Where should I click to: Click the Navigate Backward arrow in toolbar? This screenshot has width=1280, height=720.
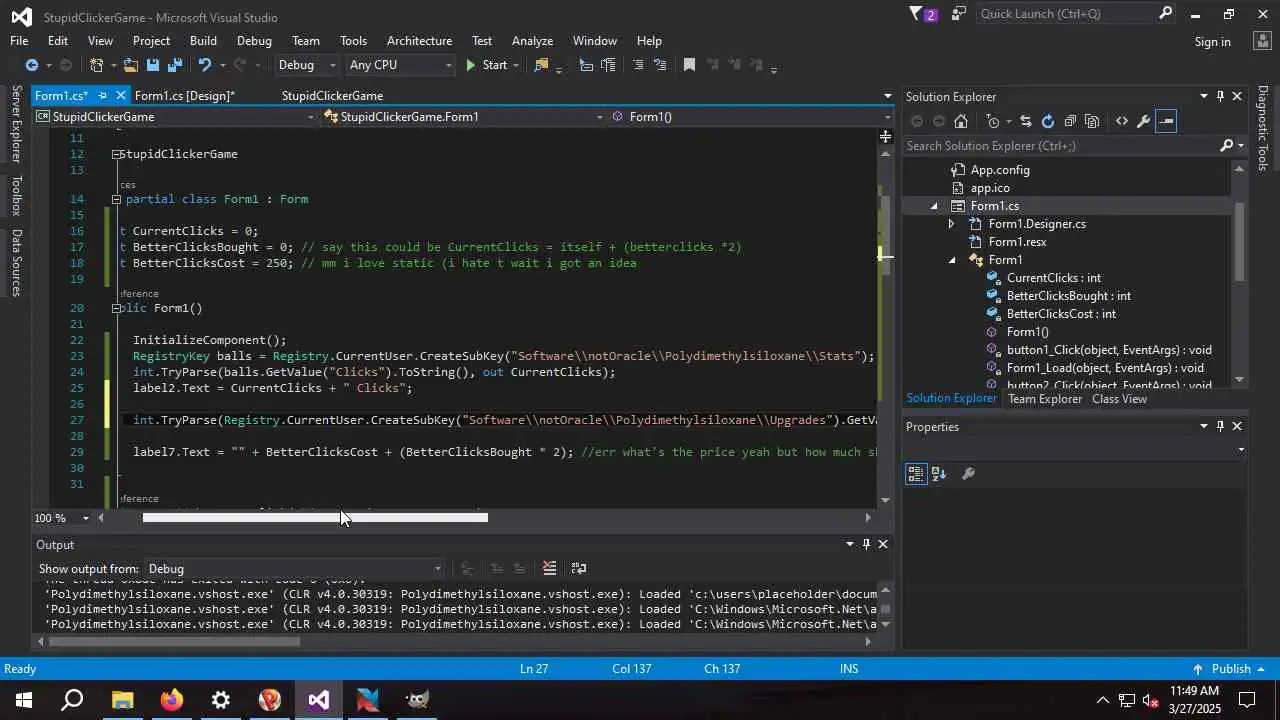(31, 65)
